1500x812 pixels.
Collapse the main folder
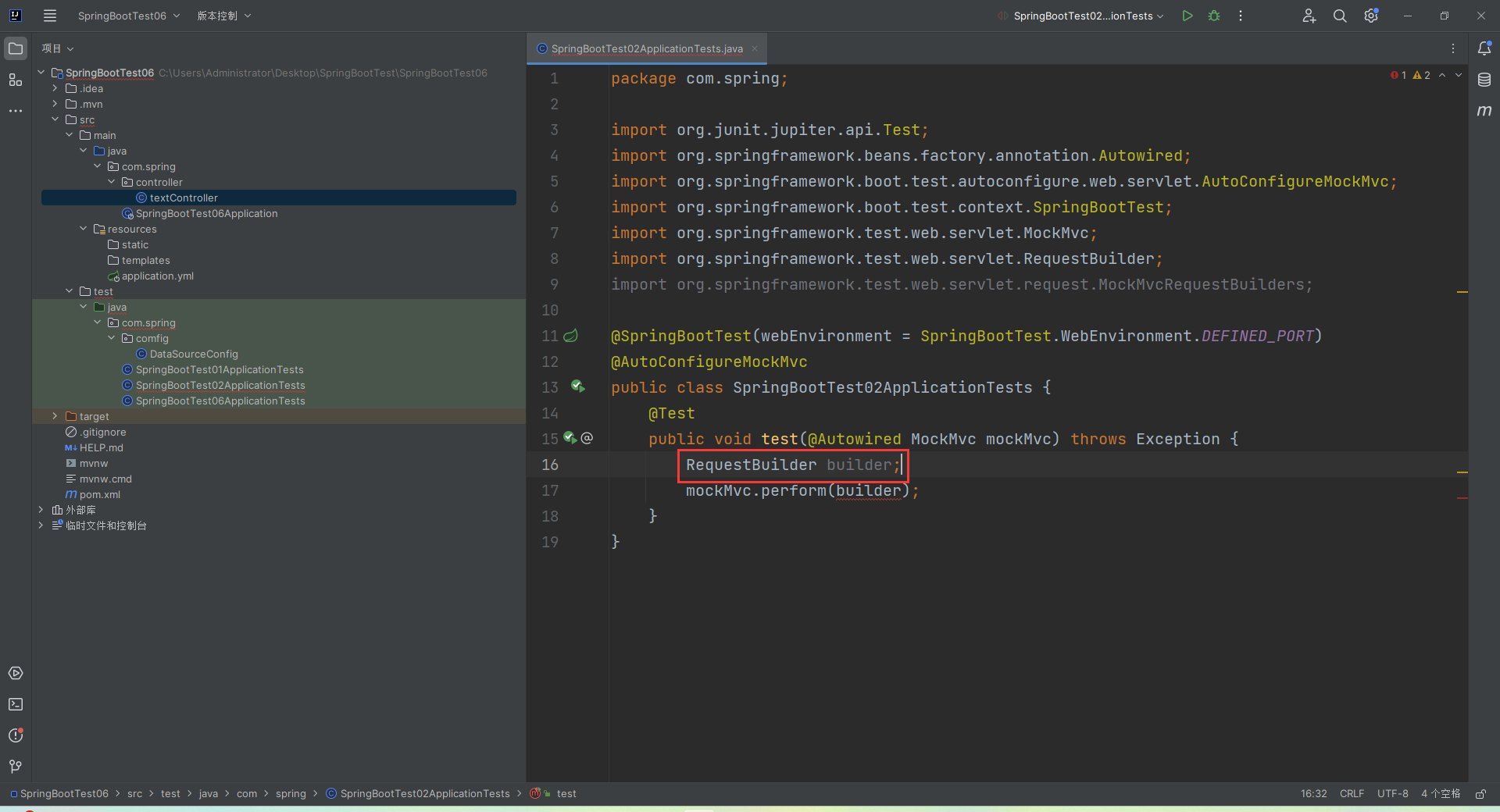tap(69, 135)
